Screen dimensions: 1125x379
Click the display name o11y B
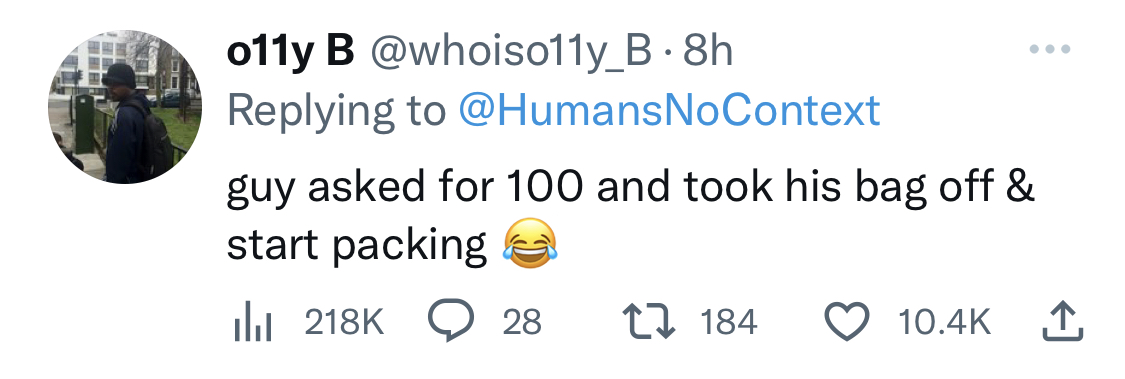coord(290,52)
